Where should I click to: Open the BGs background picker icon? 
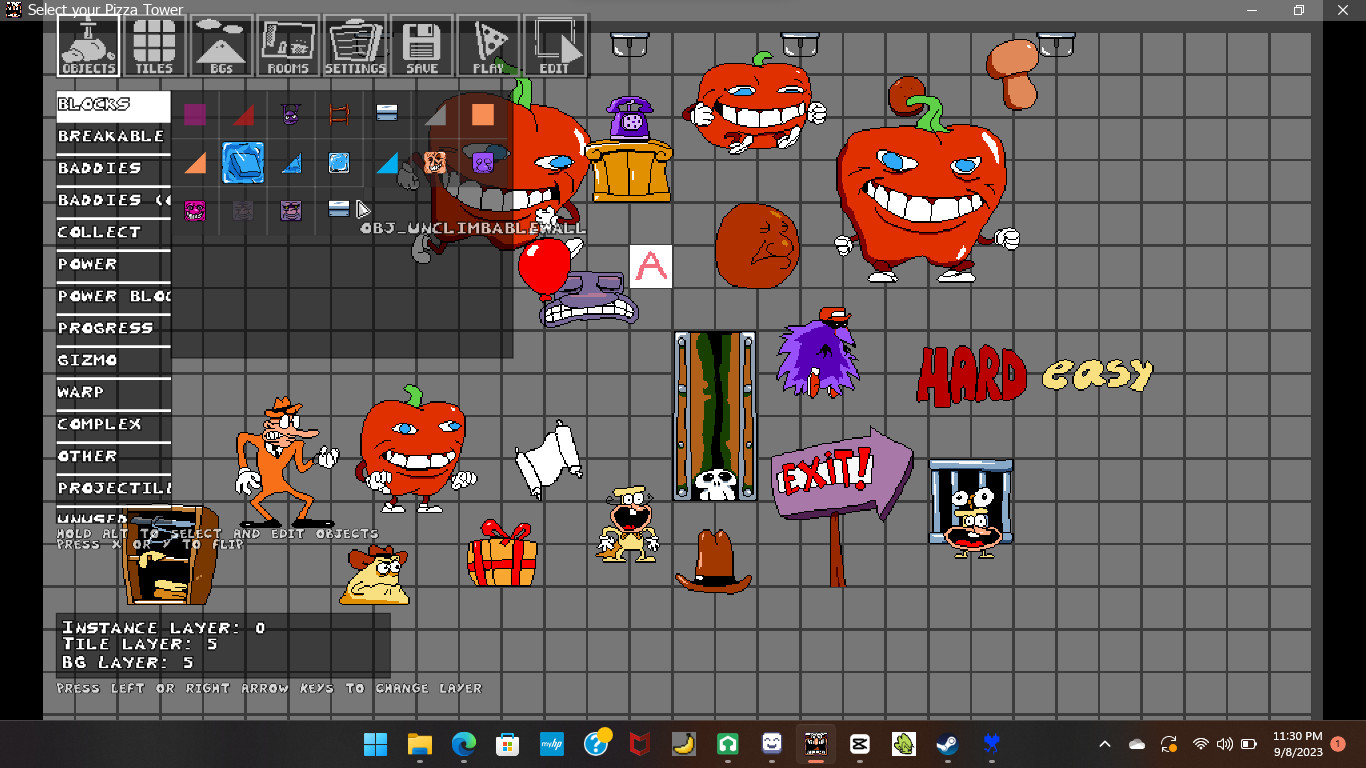click(220, 45)
